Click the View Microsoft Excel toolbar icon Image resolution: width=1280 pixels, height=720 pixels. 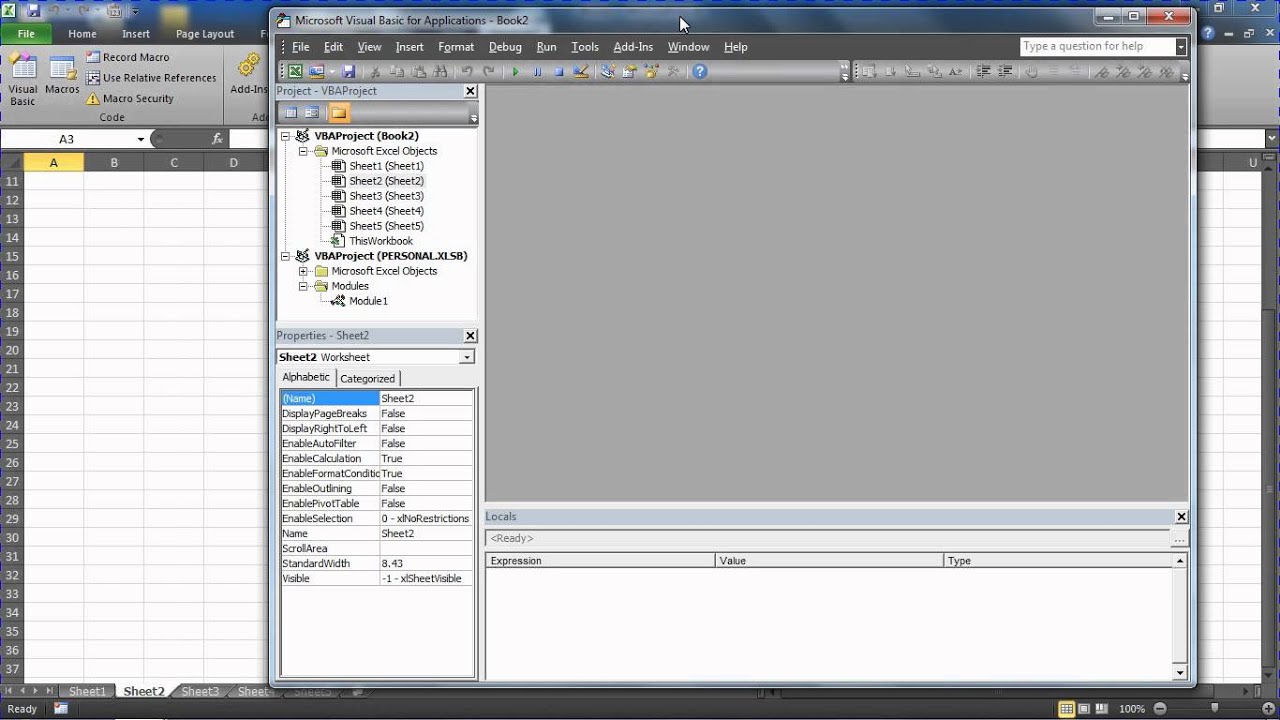point(295,72)
